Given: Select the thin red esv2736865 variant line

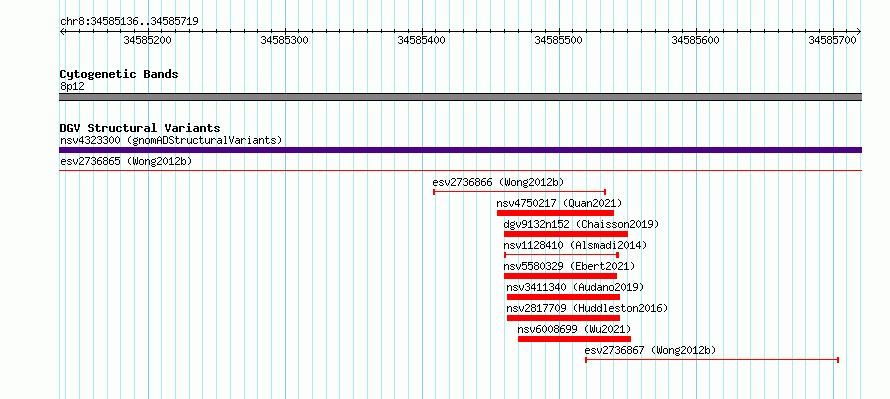Looking at the screenshot, I should tap(460, 170).
